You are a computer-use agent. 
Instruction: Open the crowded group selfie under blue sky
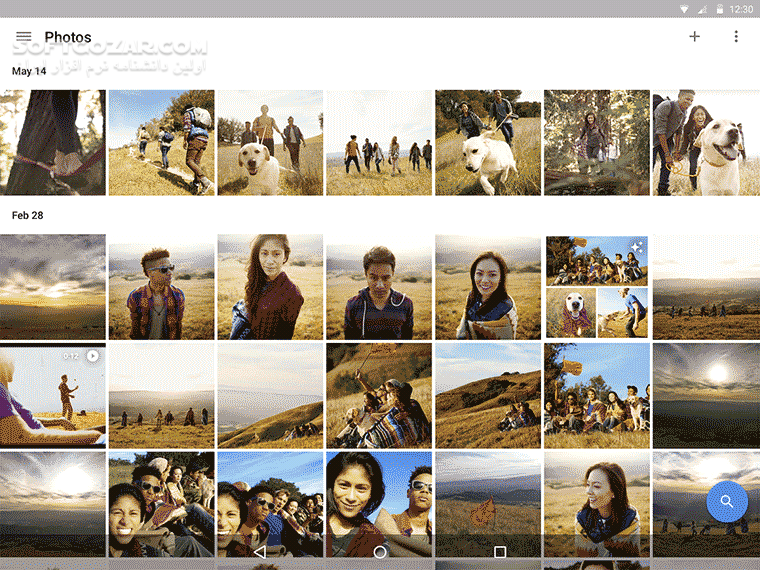pos(270,504)
